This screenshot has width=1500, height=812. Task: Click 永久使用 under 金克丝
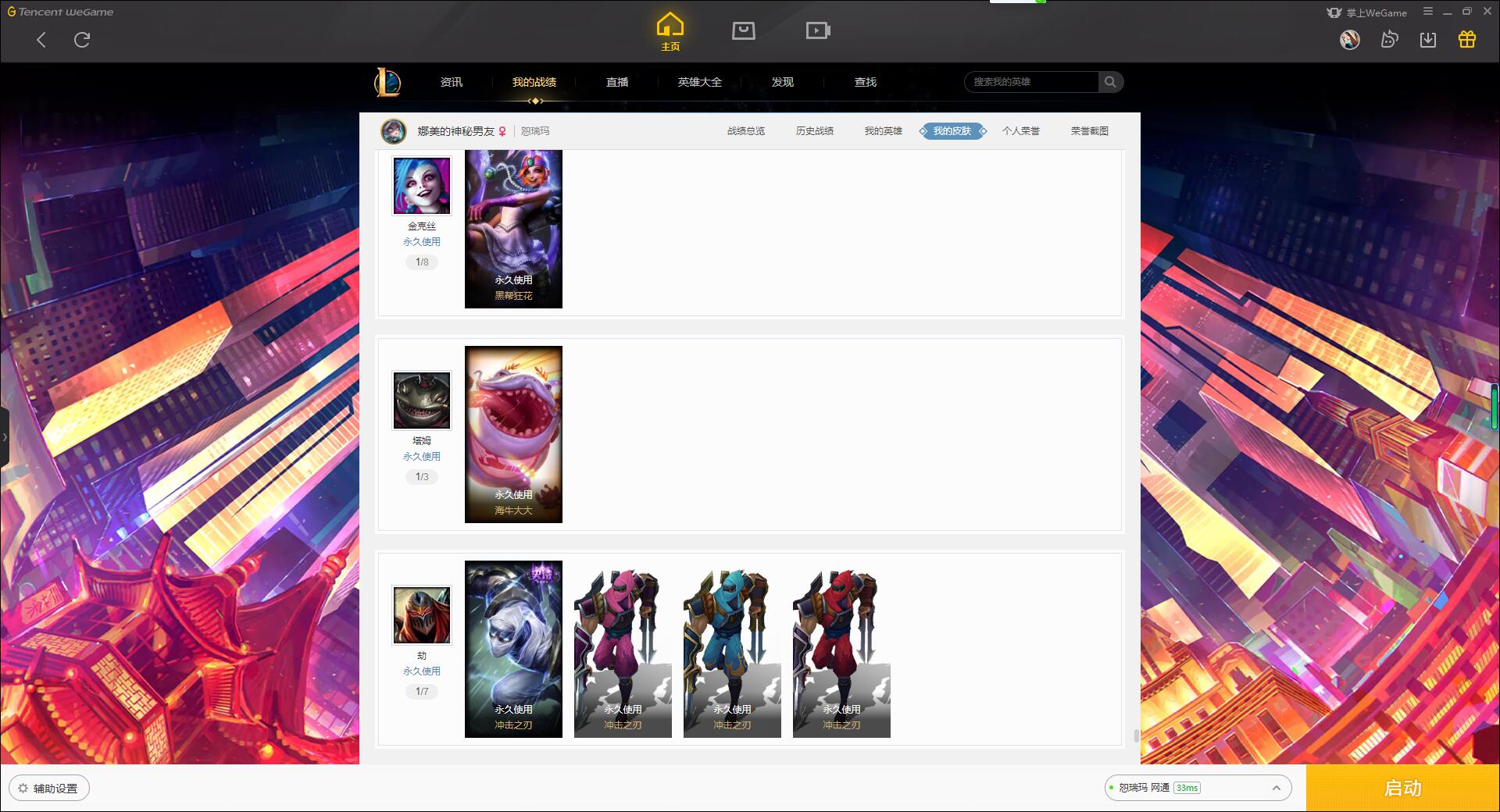point(422,242)
